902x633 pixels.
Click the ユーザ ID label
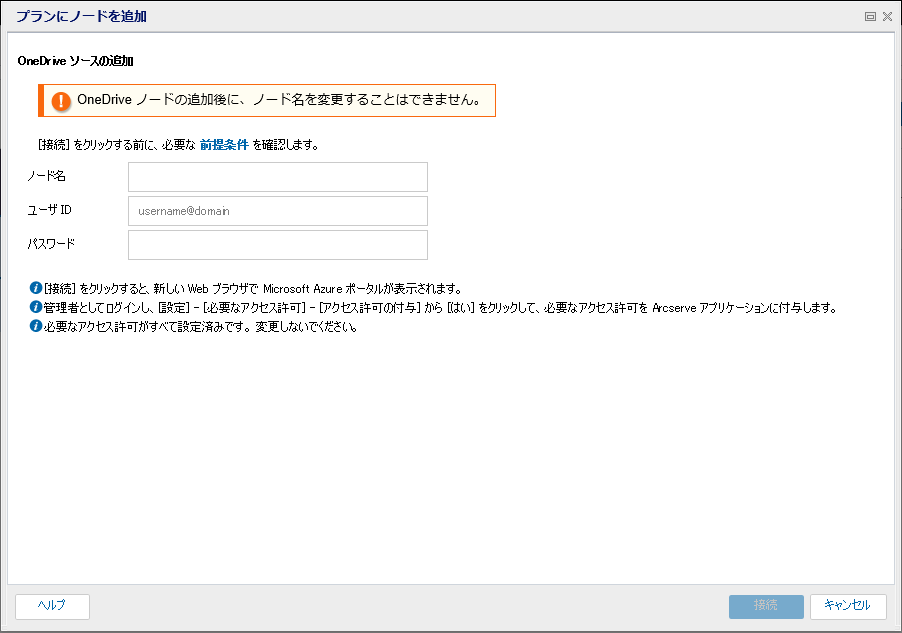pyautogui.click(x=49, y=210)
